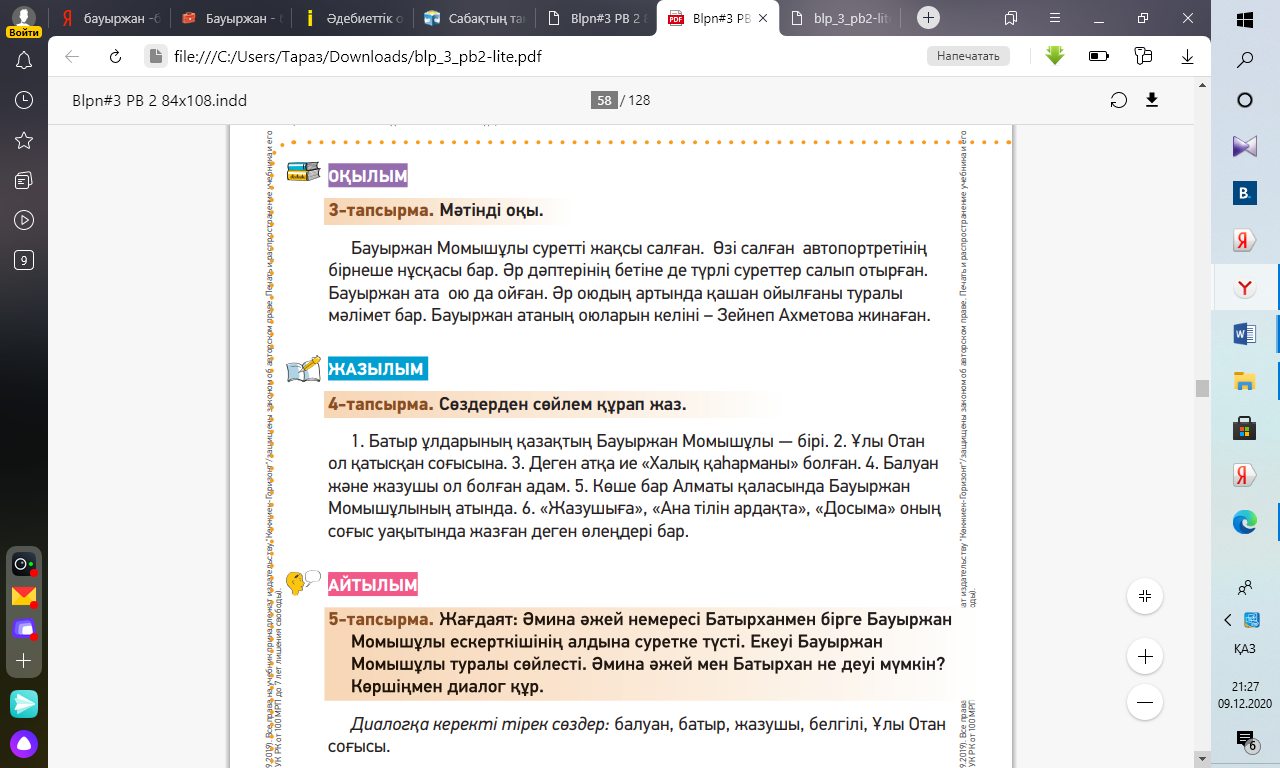The width and height of the screenshot is (1280, 768).
Task: Open the teal paper-plane app in sidebar
Action: [24, 703]
